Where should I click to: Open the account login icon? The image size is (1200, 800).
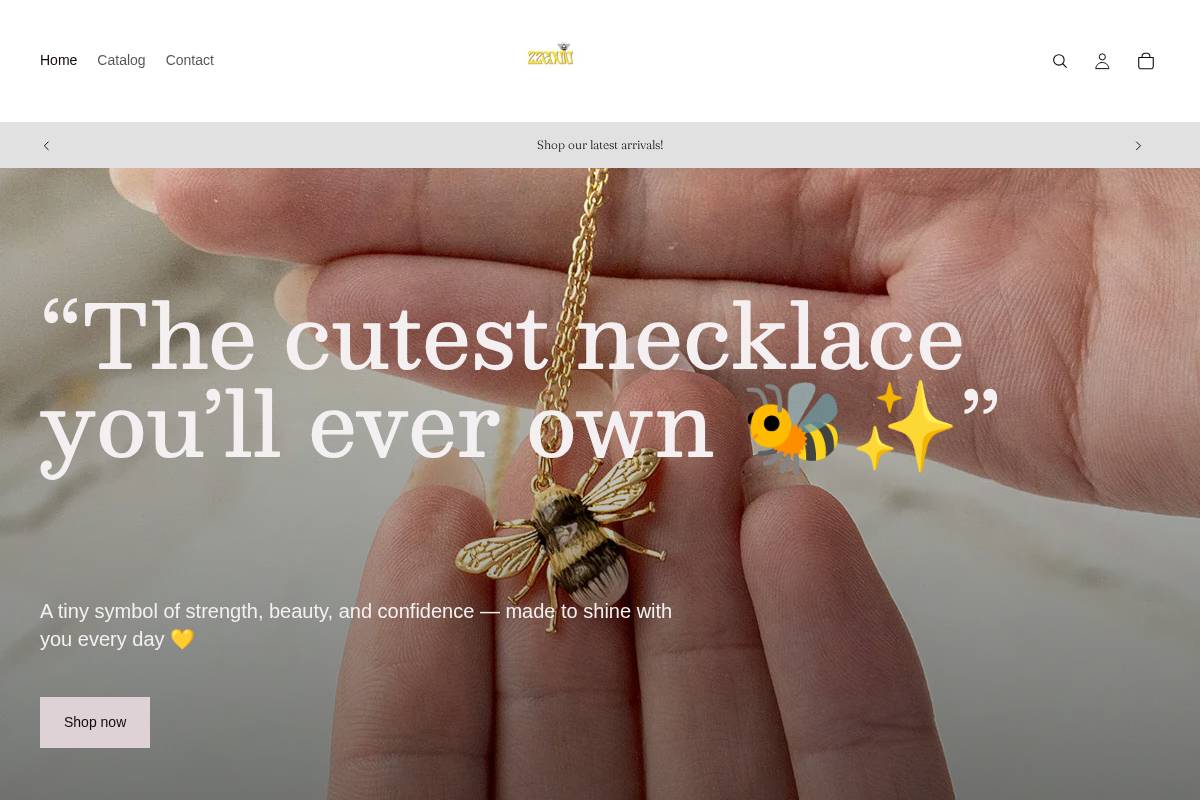1102,61
